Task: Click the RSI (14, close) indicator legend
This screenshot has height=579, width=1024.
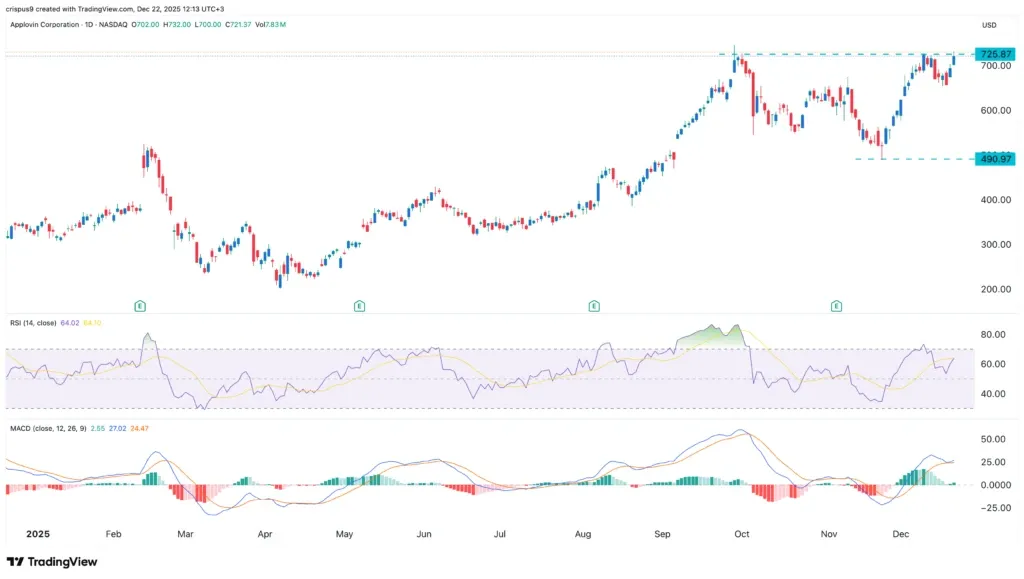Action: [x=32, y=323]
